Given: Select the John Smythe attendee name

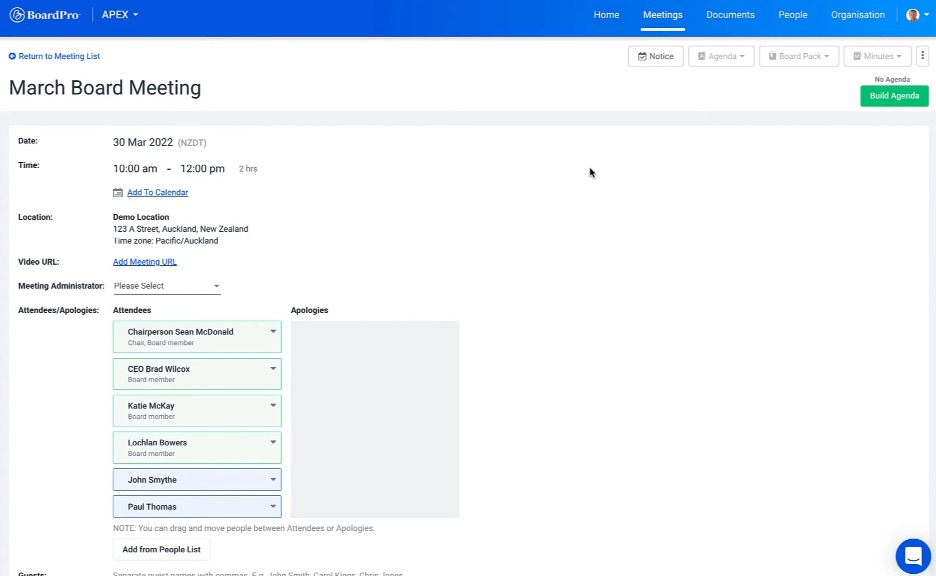Looking at the screenshot, I should pyautogui.click(x=152, y=480).
